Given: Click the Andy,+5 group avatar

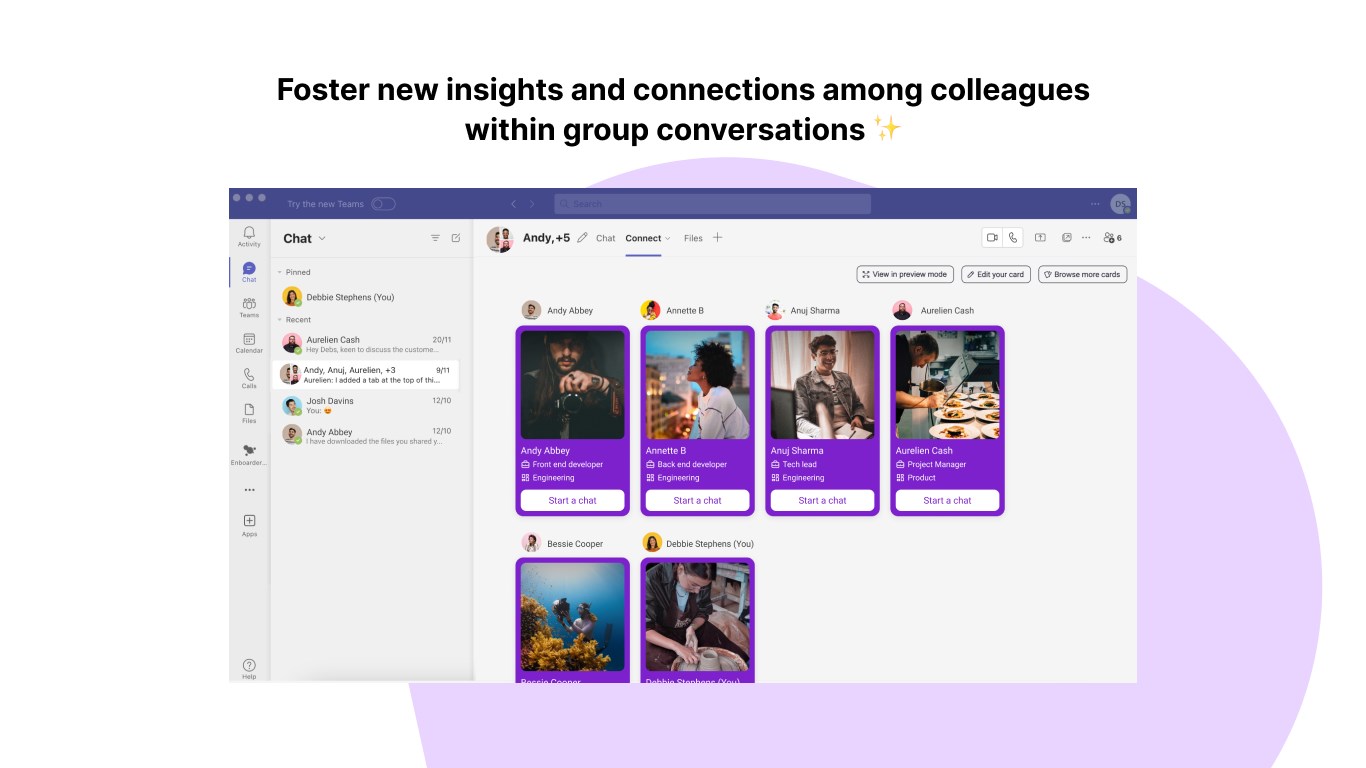Looking at the screenshot, I should (x=500, y=239).
